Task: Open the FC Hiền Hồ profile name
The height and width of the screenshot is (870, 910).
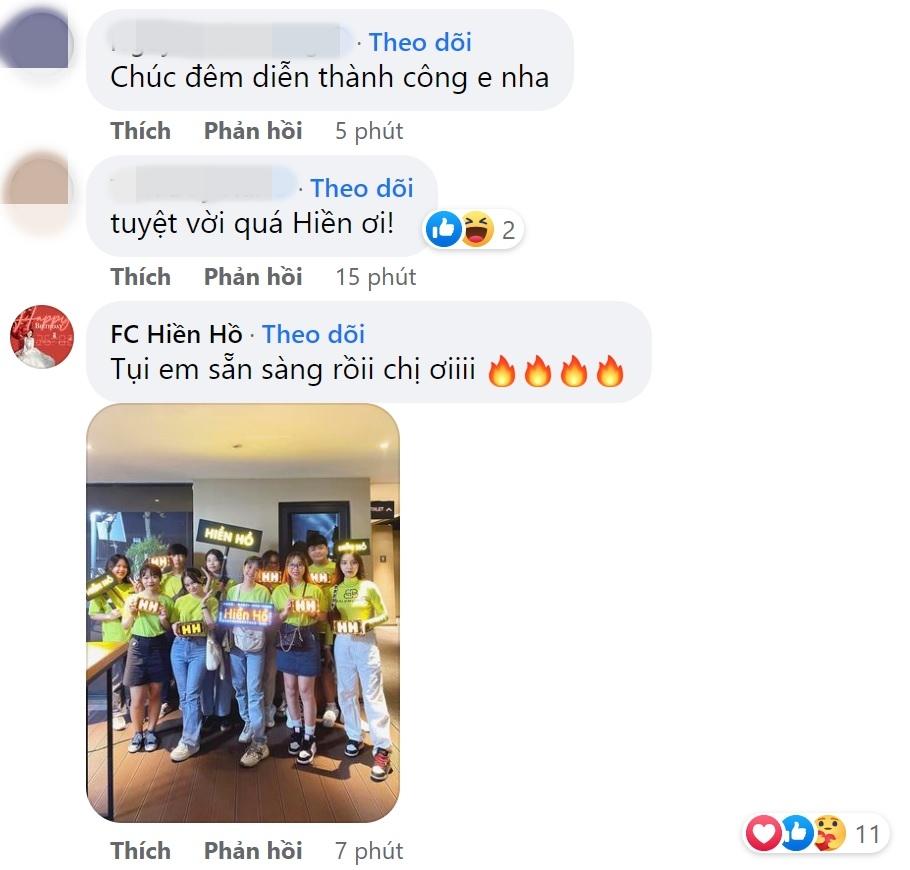Action: 176,334
